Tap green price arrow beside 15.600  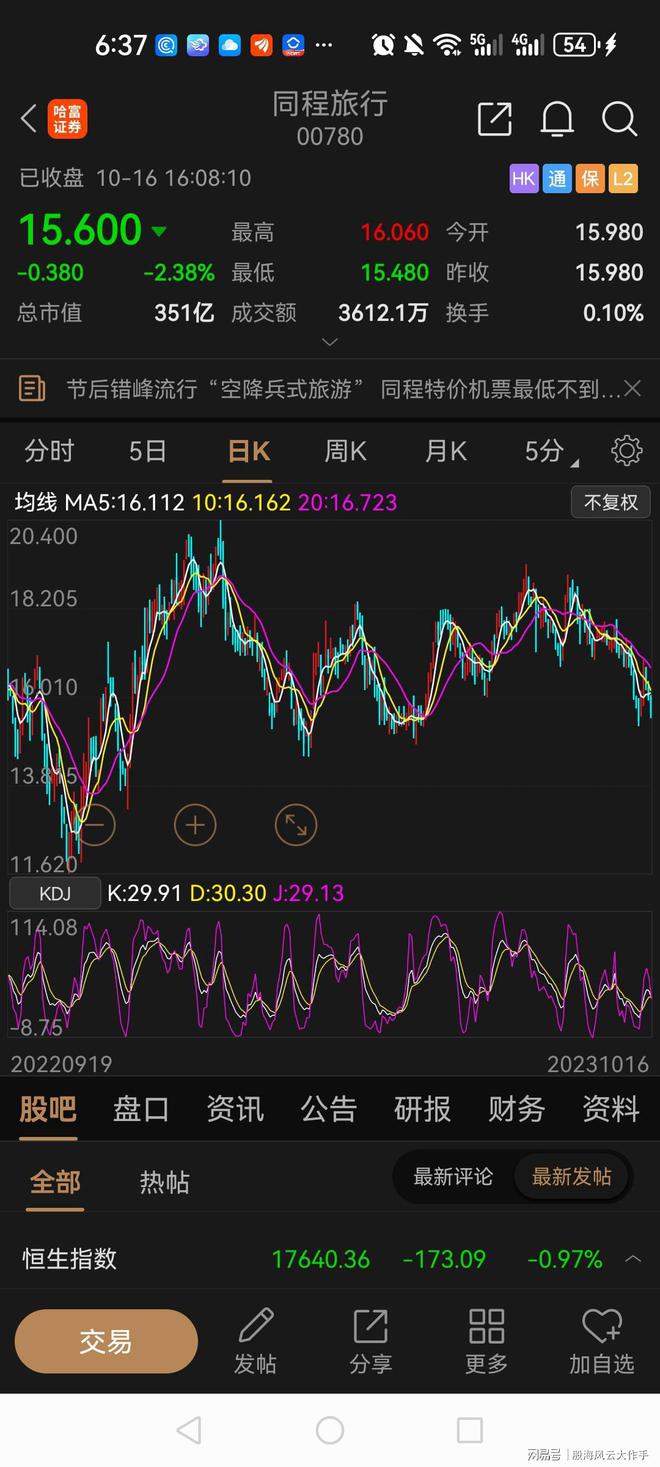pyautogui.click(x=158, y=231)
